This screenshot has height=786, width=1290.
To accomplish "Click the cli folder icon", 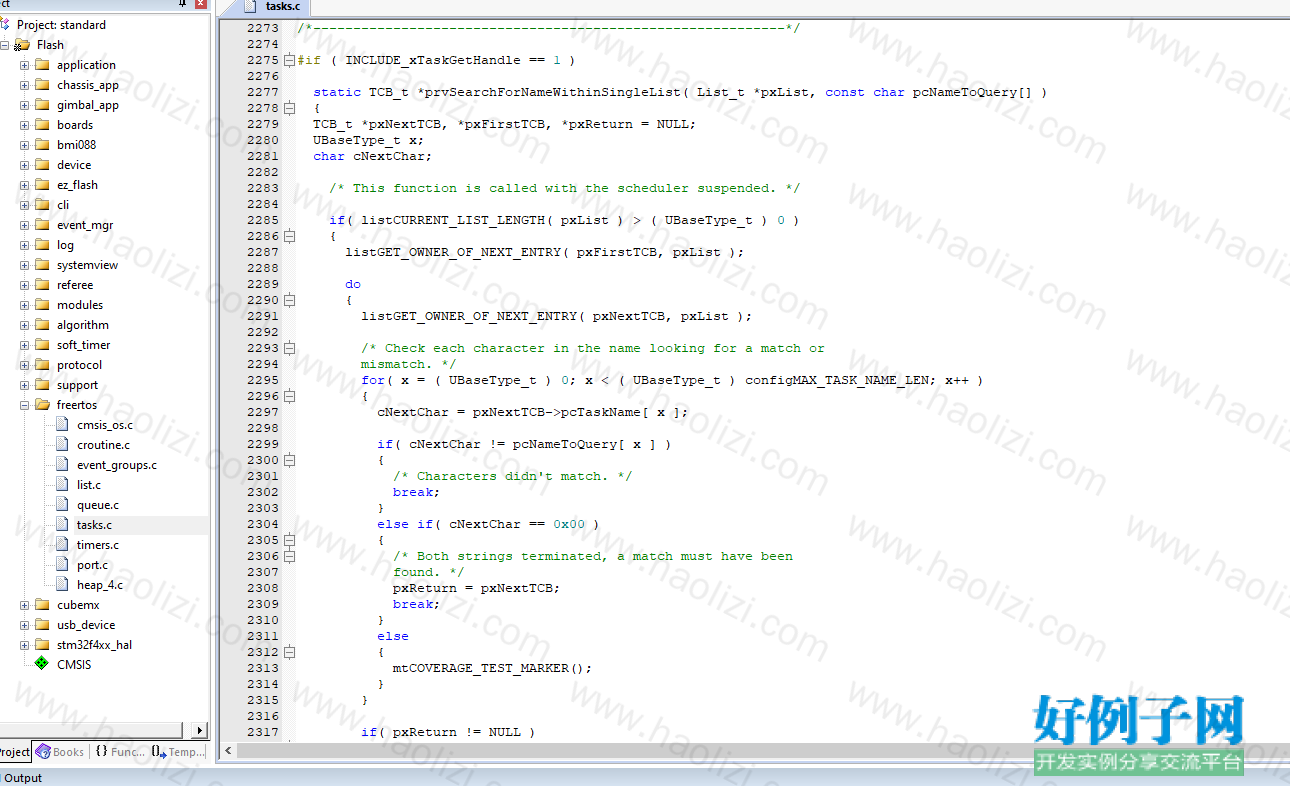I will [42, 205].
